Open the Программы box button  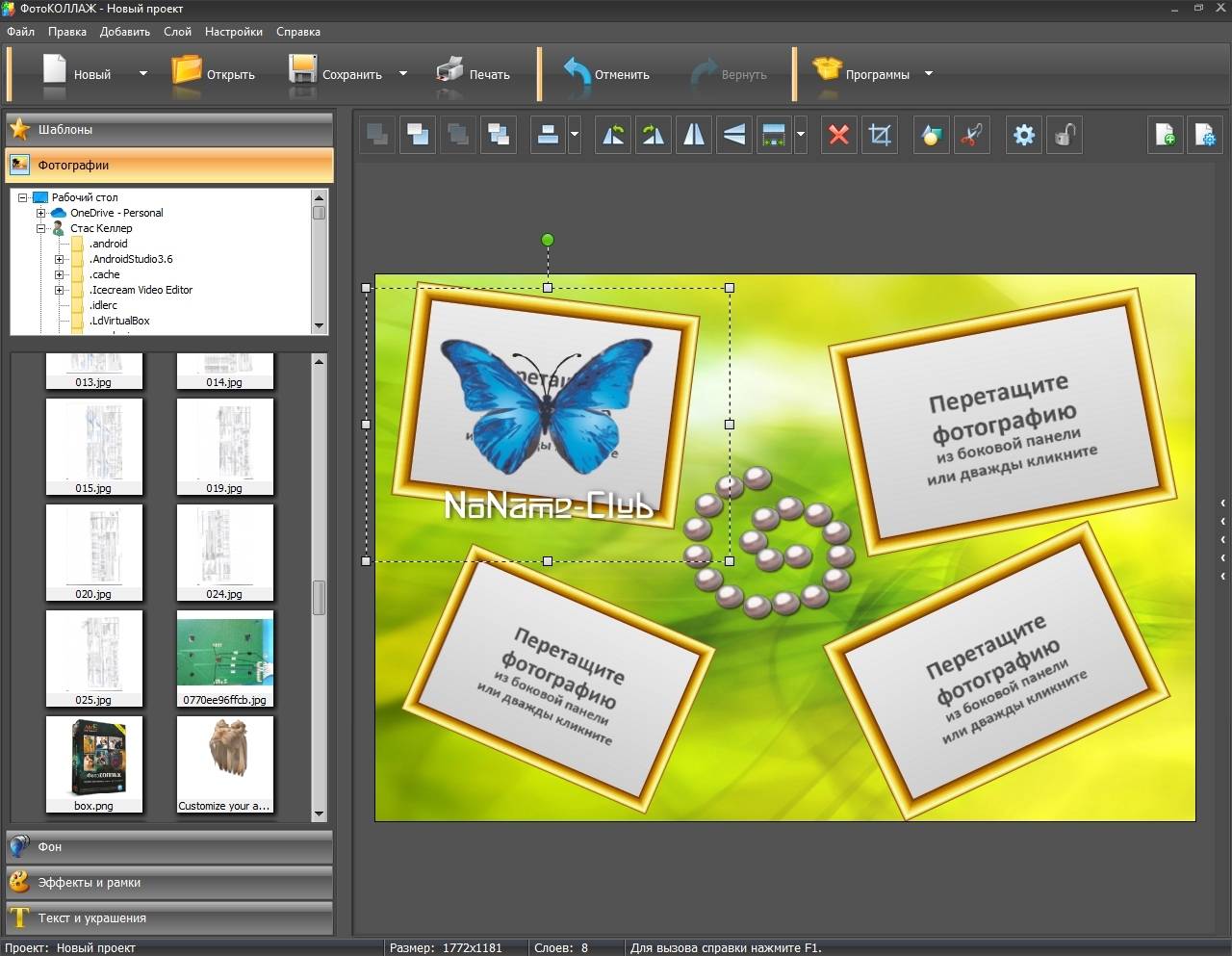click(860, 73)
